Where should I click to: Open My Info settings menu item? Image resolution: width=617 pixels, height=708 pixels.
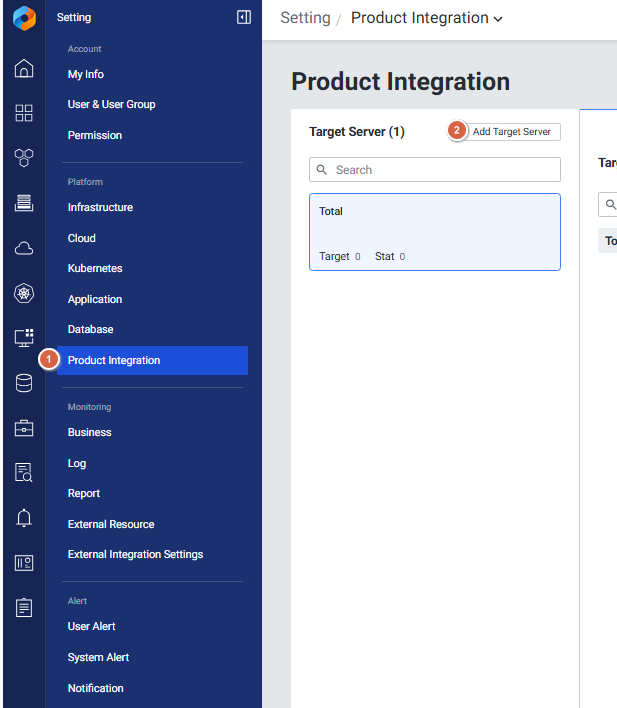pos(86,74)
